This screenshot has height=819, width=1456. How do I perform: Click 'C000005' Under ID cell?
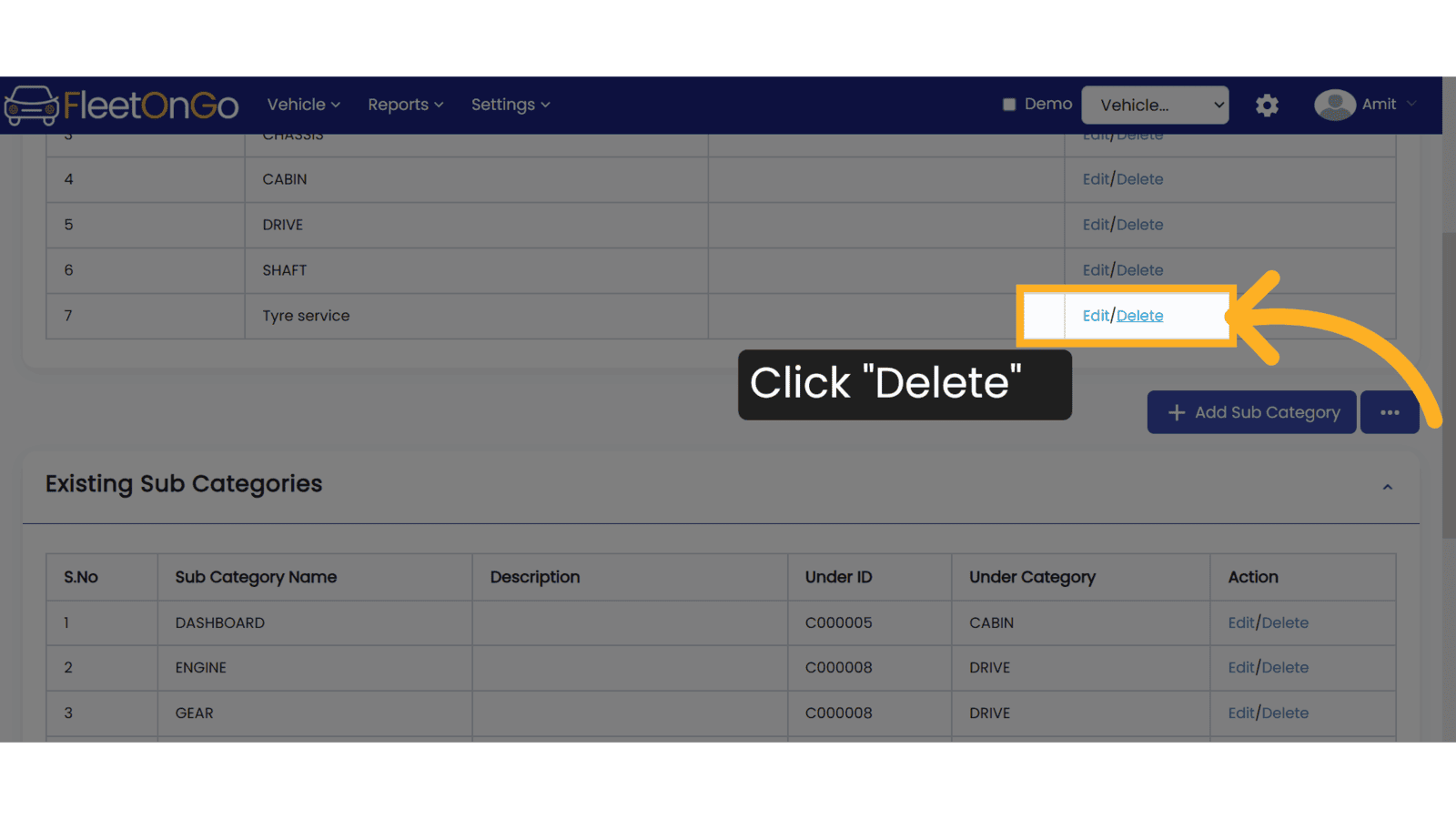click(x=870, y=622)
